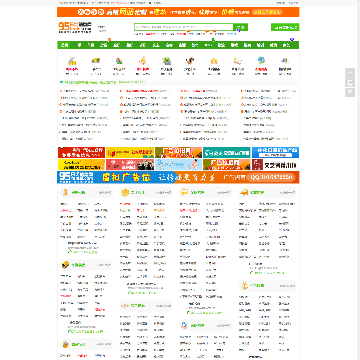Open the green building category icon

(166, 61)
